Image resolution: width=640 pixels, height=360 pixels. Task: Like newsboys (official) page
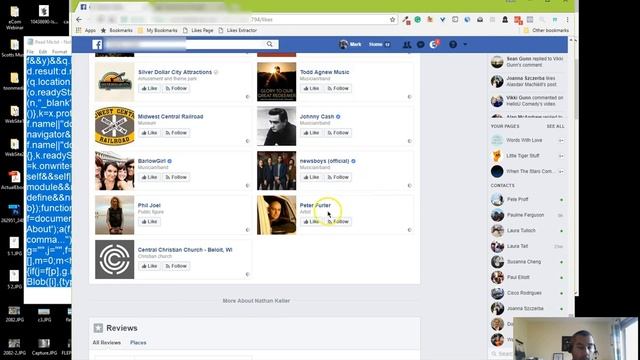coord(311,177)
